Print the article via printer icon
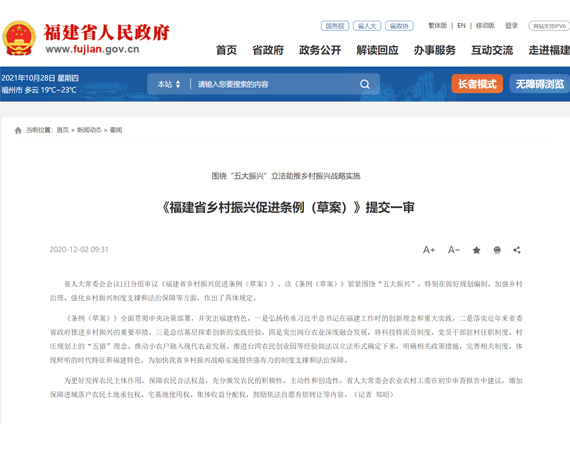This screenshot has height=455, width=570. [497, 250]
